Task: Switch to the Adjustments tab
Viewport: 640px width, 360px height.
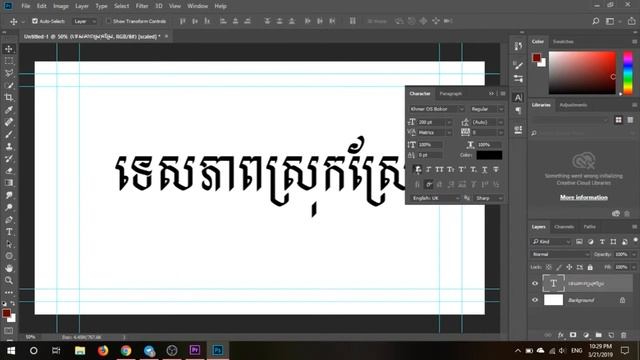Action: coord(573,105)
